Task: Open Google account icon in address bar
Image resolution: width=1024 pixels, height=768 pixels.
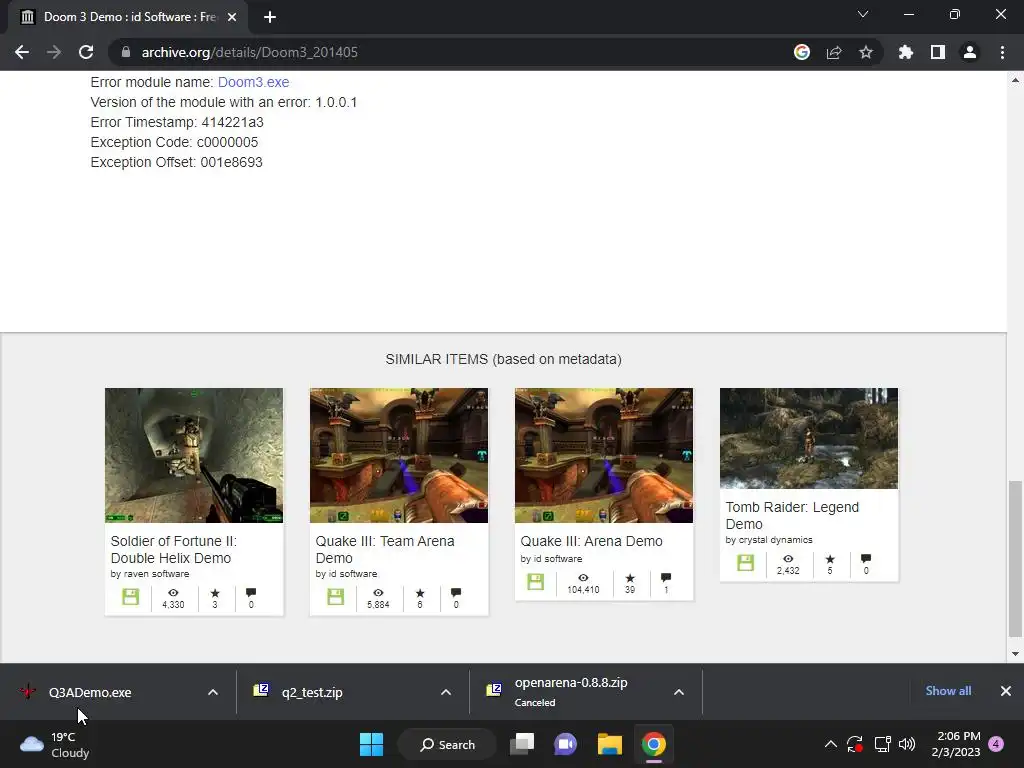Action: click(x=802, y=52)
